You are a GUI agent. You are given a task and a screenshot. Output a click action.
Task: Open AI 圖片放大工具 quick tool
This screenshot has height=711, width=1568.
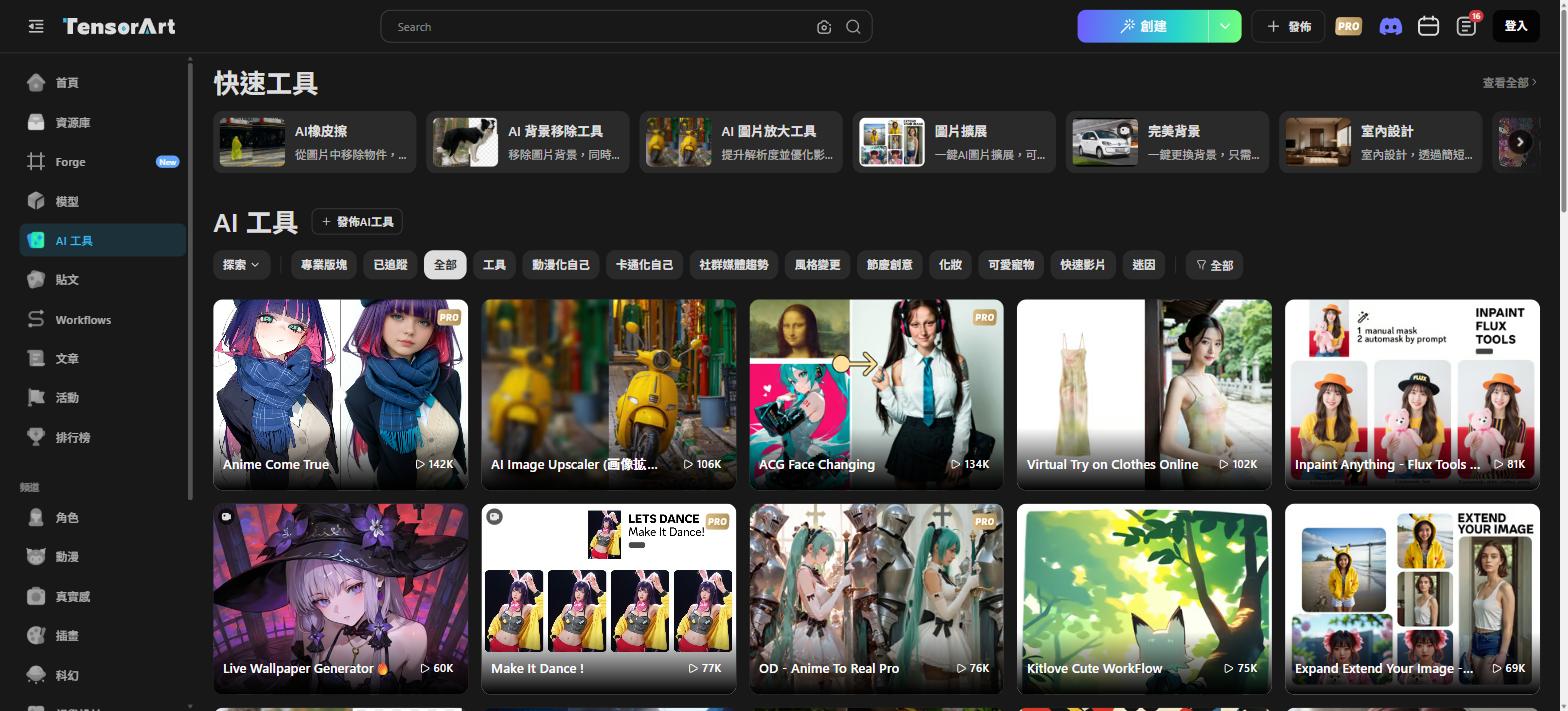741,142
